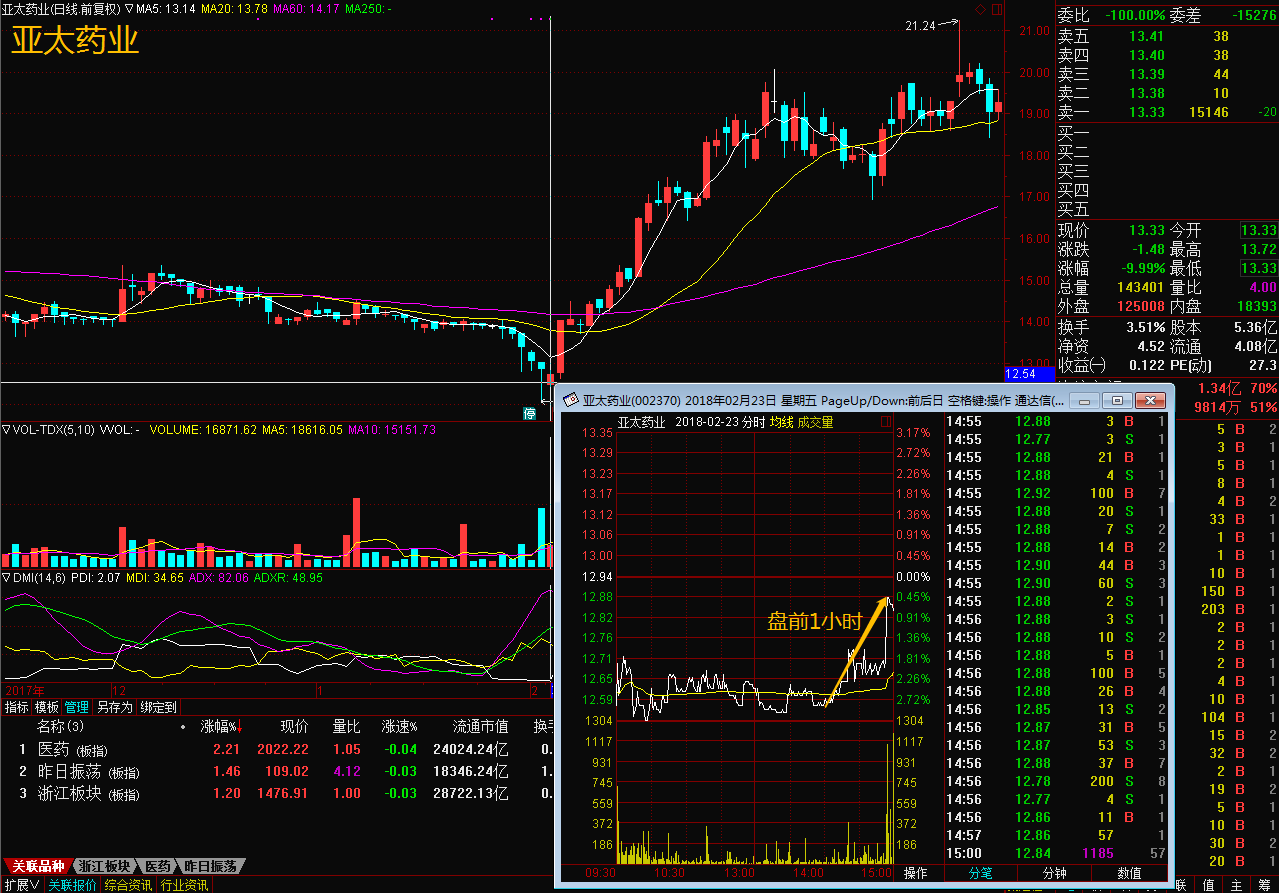Expand the 扩展 menu at bottom left
This screenshot has width=1279, height=893.
point(21,885)
